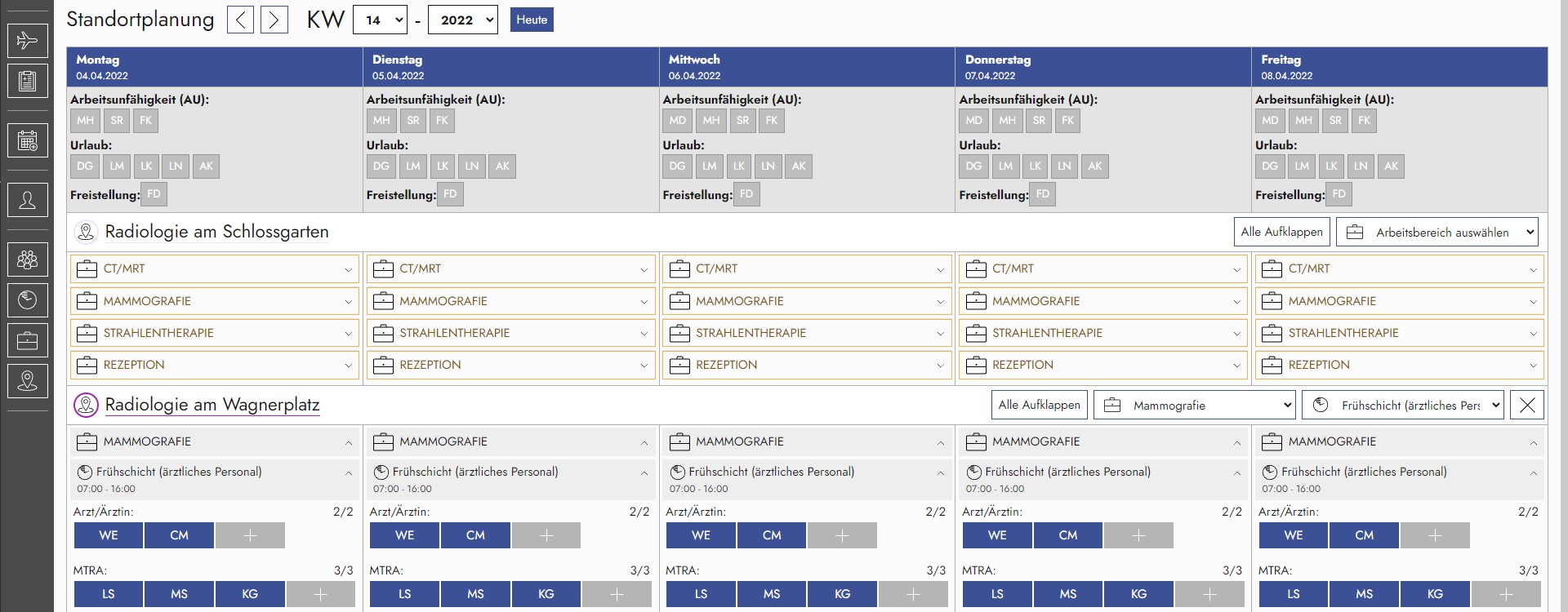
Task: Open the calendar week number dropdown
Action: coord(380,20)
